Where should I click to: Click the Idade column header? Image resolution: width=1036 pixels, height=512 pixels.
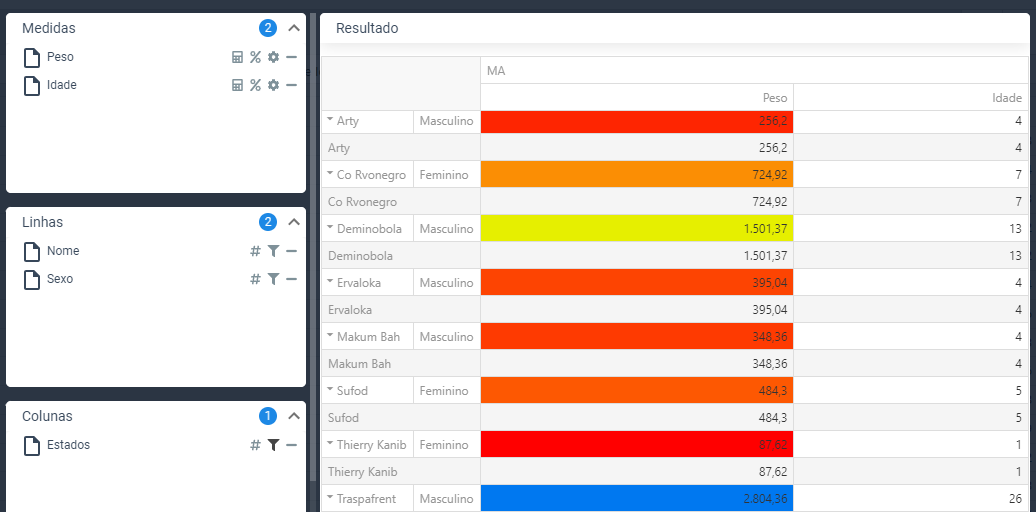(1007, 98)
